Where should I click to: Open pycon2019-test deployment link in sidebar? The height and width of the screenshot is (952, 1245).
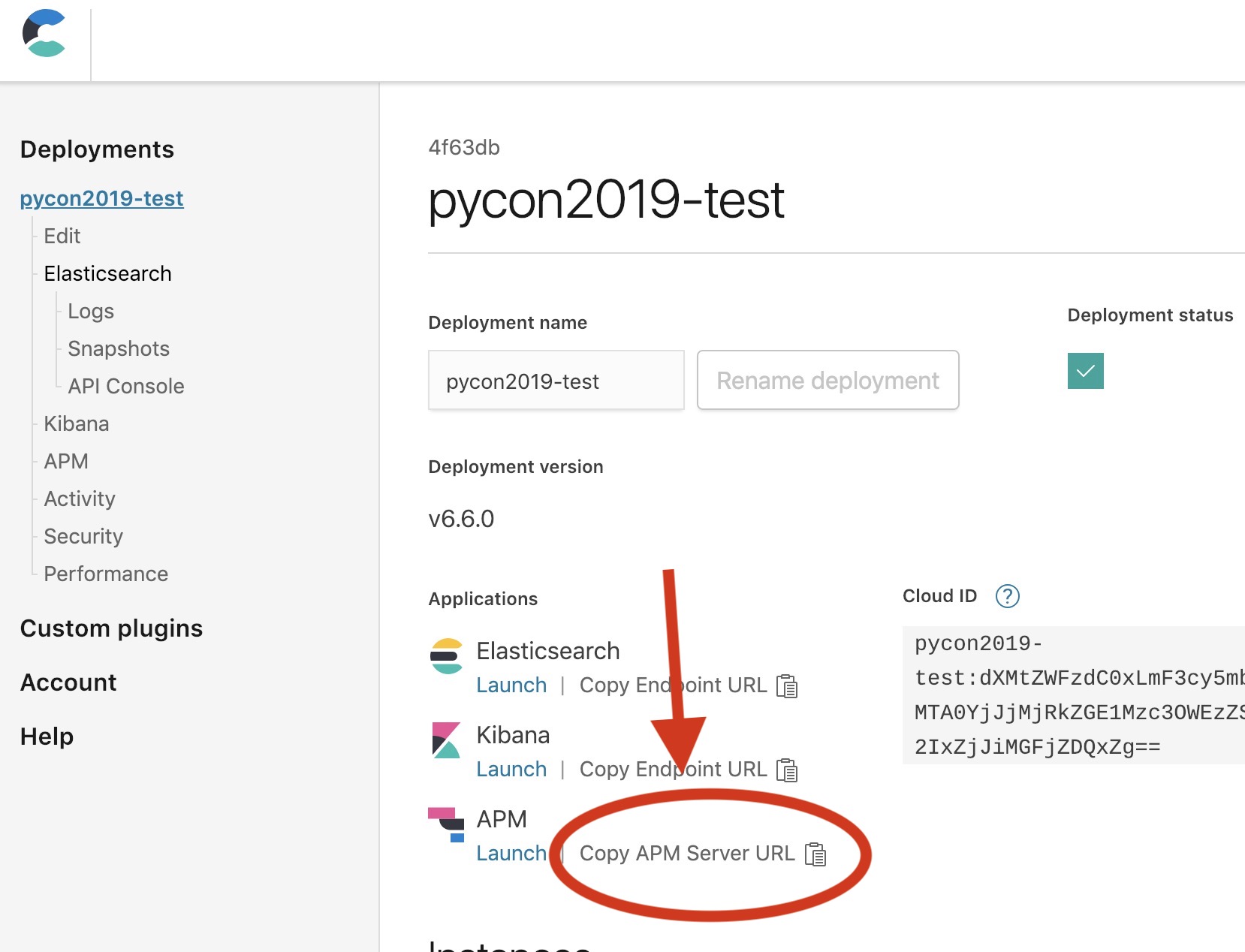(101, 198)
